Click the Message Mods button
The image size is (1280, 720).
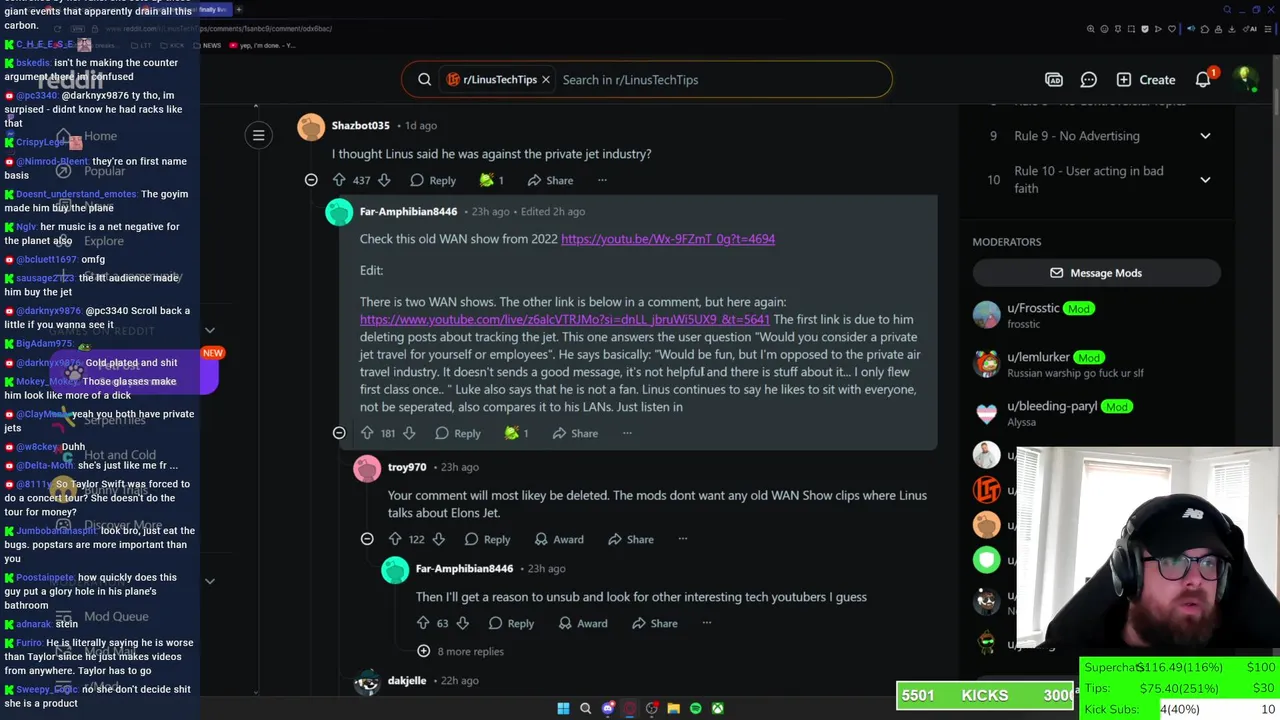pyautogui.click(x=1096, y=273)
